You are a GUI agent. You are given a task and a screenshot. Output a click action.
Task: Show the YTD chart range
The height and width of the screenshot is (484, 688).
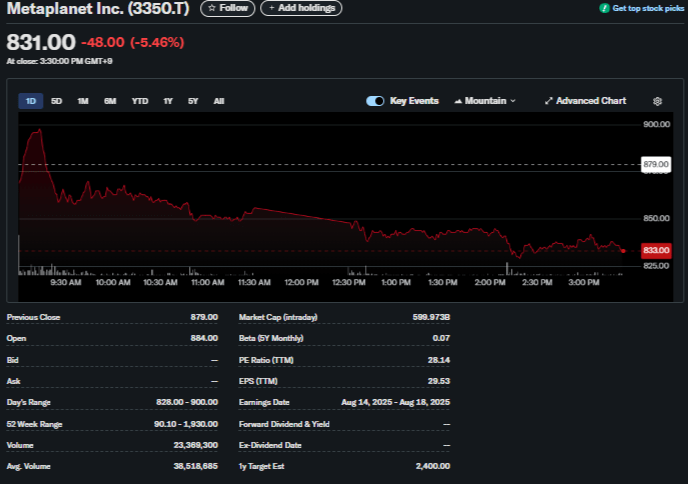tap(140, 101)
